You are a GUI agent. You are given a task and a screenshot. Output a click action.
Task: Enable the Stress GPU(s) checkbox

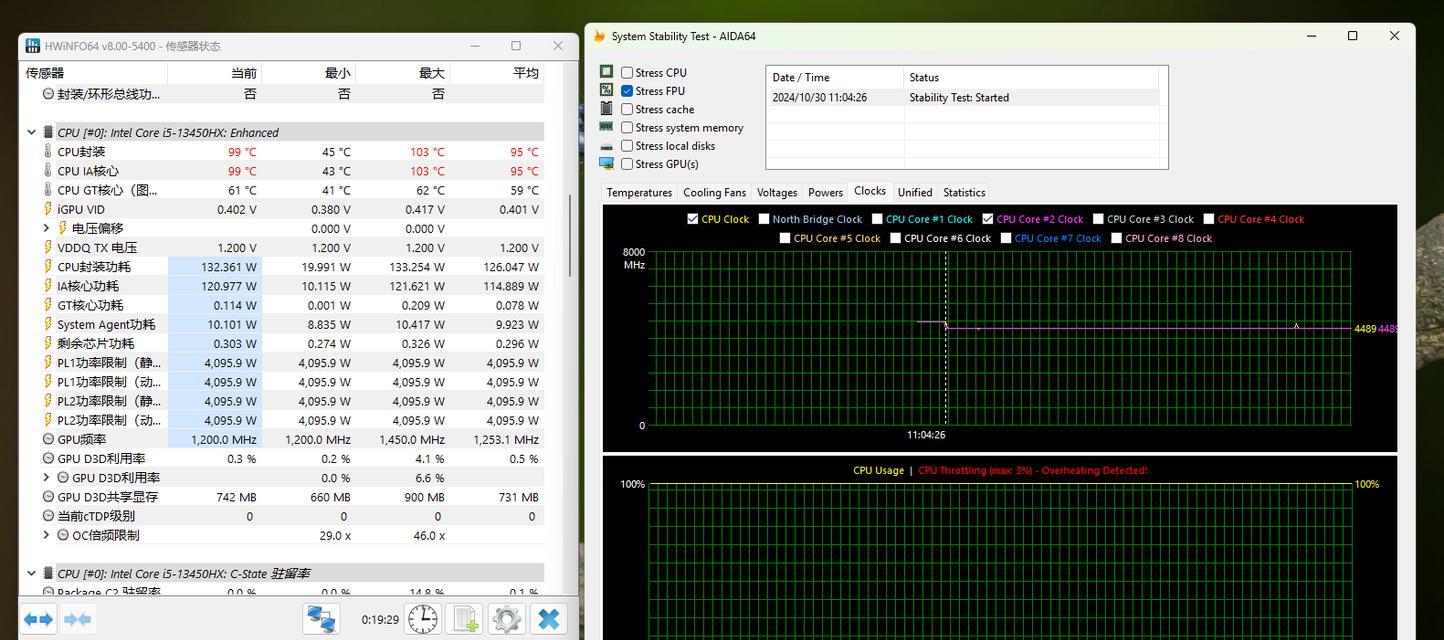click(x=627, y=164)
